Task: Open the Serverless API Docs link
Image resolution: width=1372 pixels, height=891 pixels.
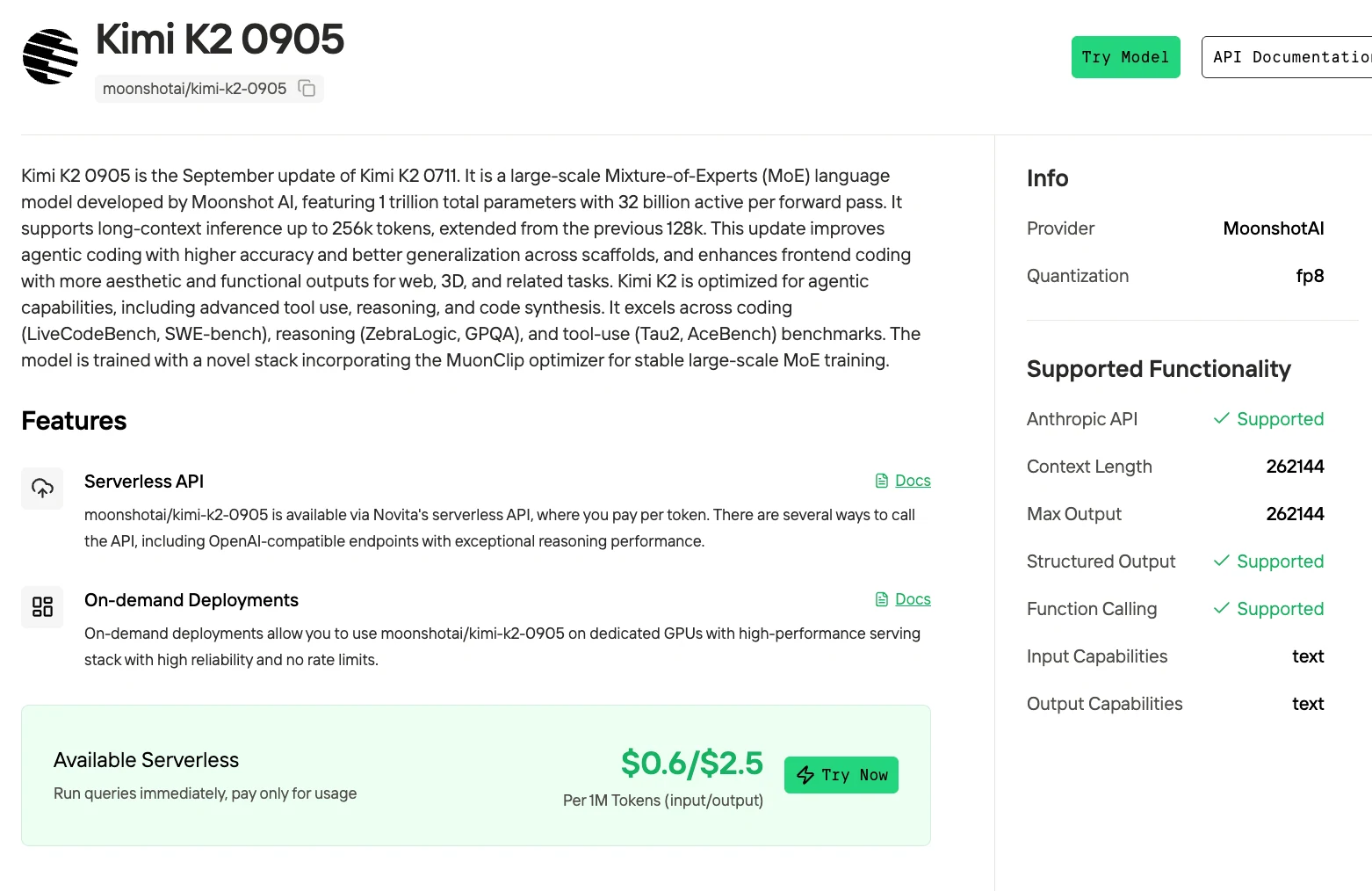Action: [913, 481]
